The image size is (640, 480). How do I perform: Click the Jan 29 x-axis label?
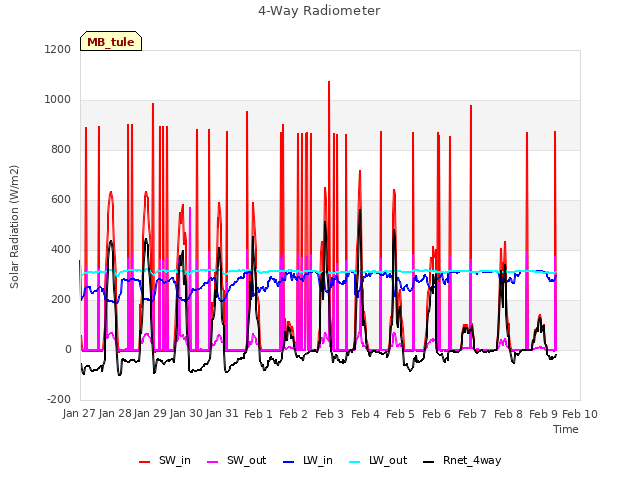click(x=151, y=414)
